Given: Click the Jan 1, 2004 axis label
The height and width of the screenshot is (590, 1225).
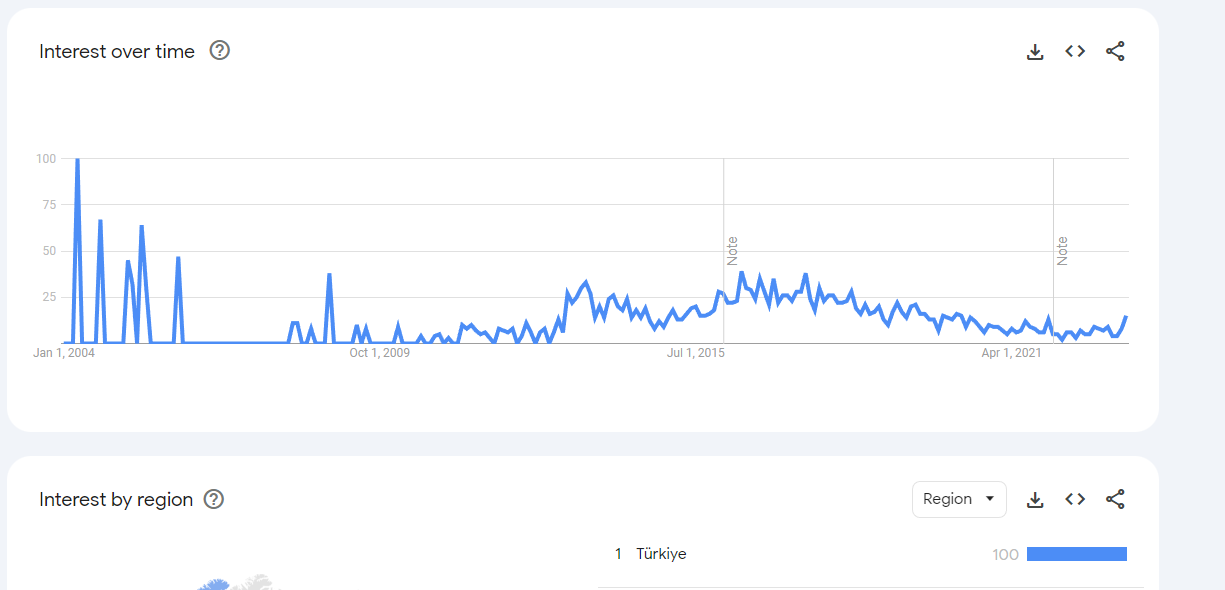Looking at the screenshot, I should (64, 353).
